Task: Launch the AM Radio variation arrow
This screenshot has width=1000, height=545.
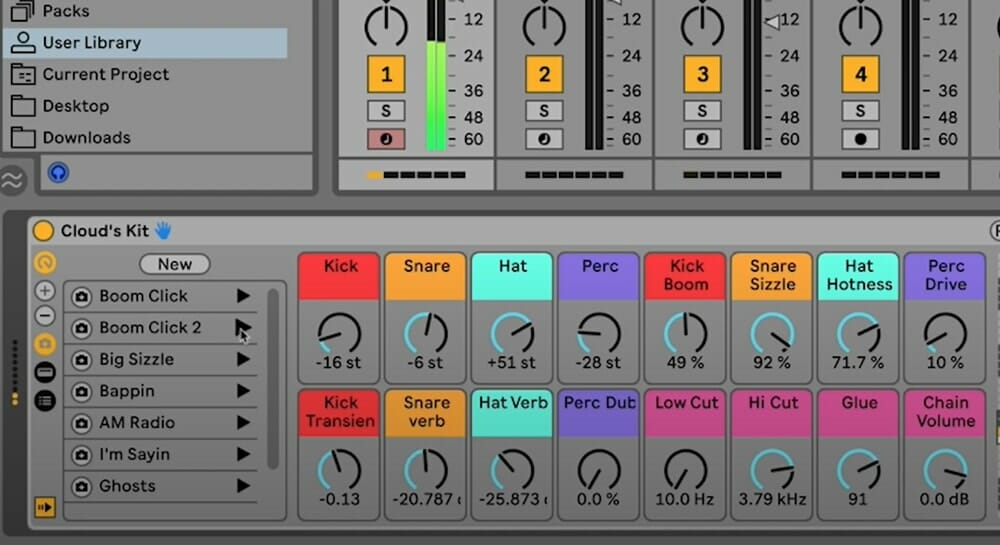Action: (243, 423)
